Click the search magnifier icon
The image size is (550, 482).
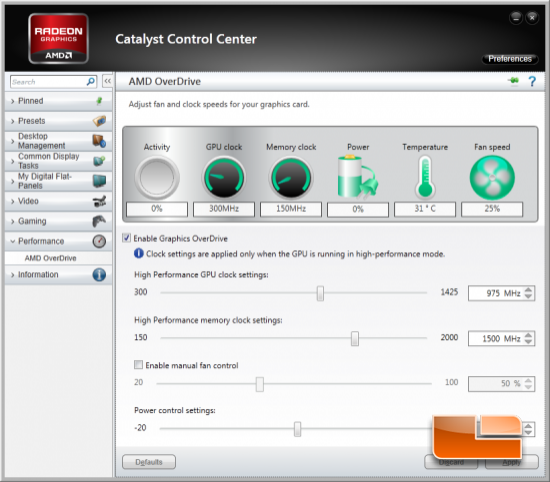(x=90, y=82)
